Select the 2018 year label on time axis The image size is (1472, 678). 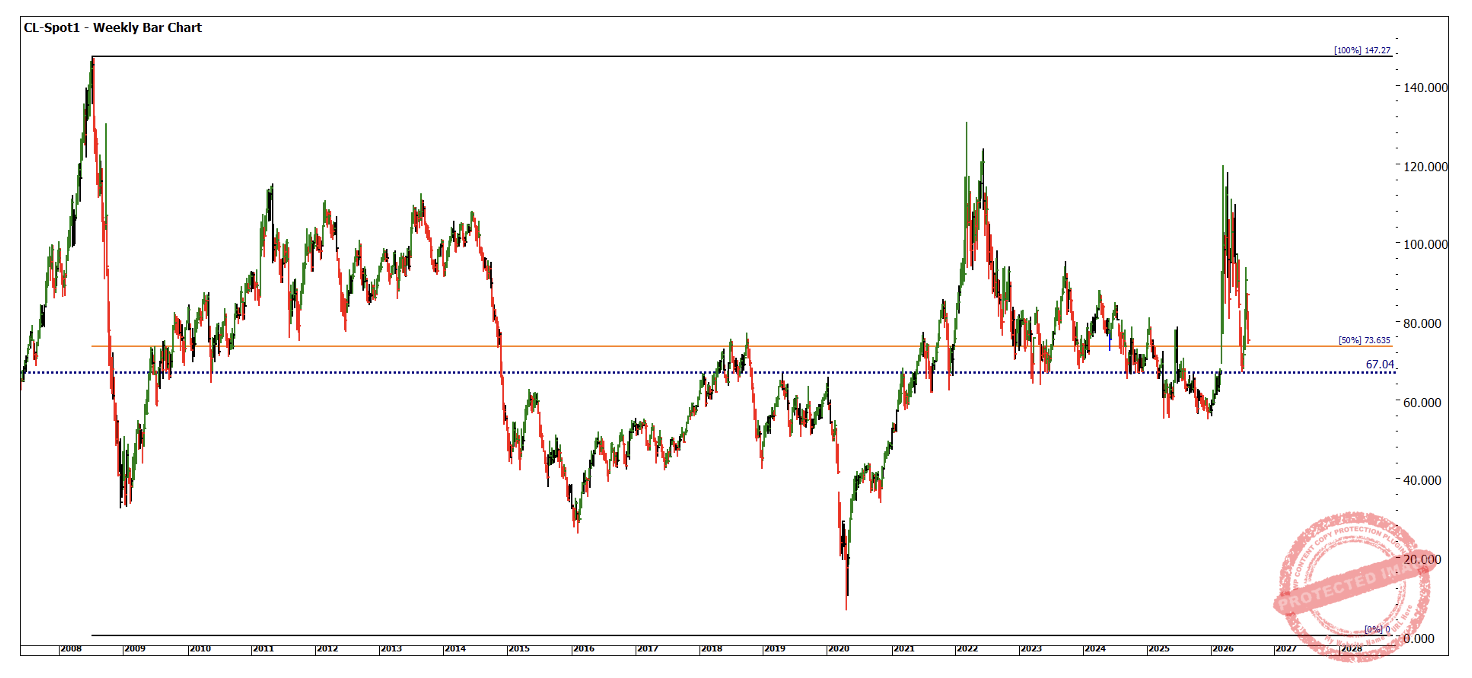711,649
